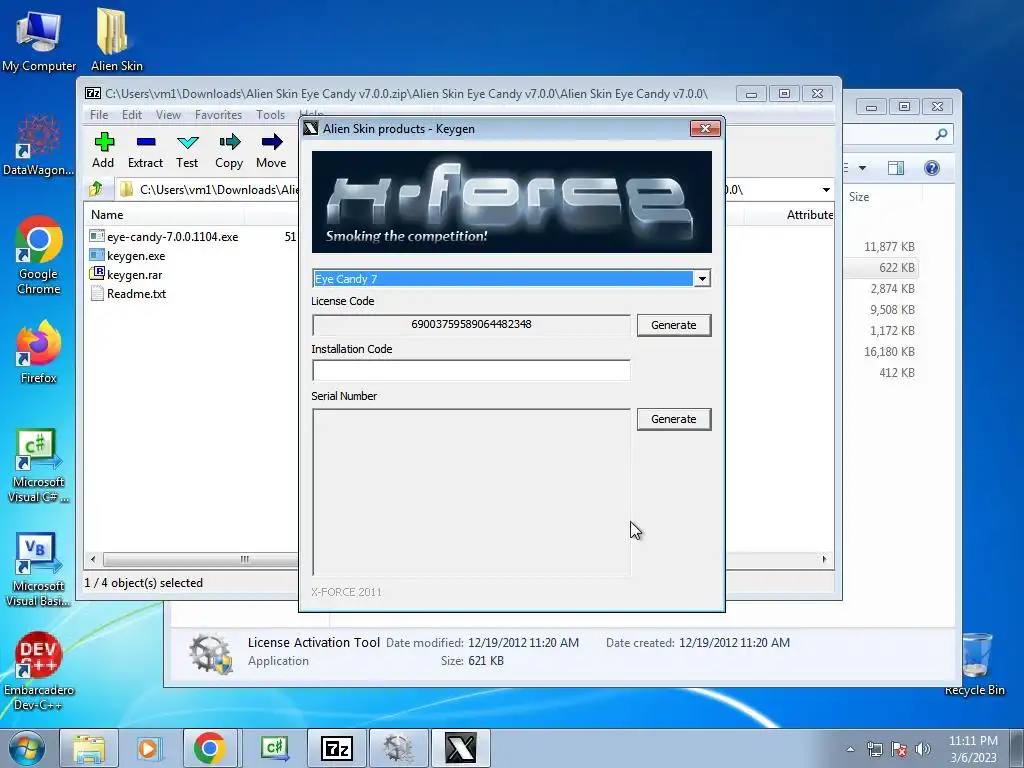The height and width of the screenshot is (768, 1024).
Task: Click the volume icon in system tray
Action: point(923,749)
